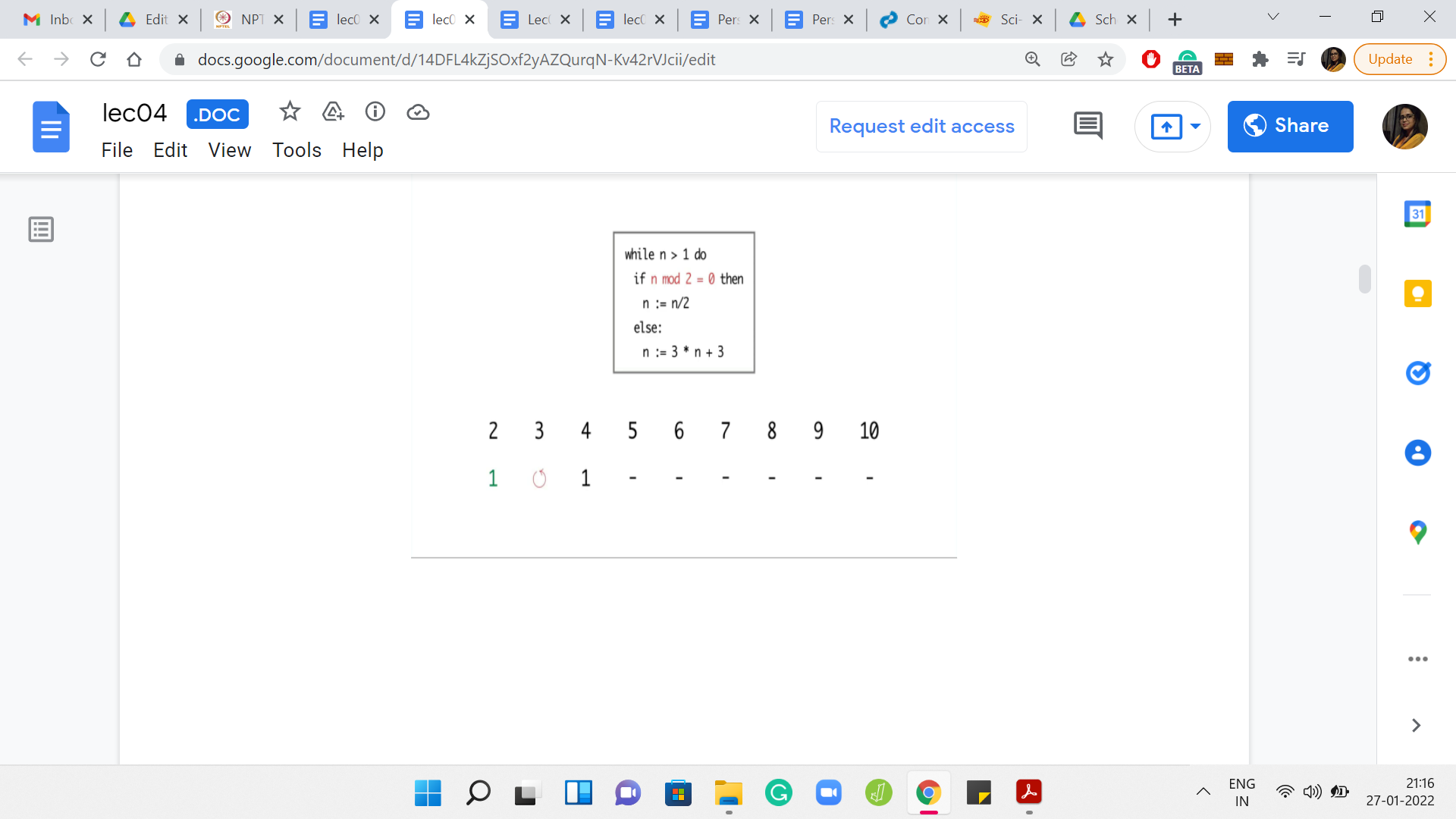Bookmark this page with star icon
The width and height of the screenshot is (1456, 819).
click(x=1106, y=59)
